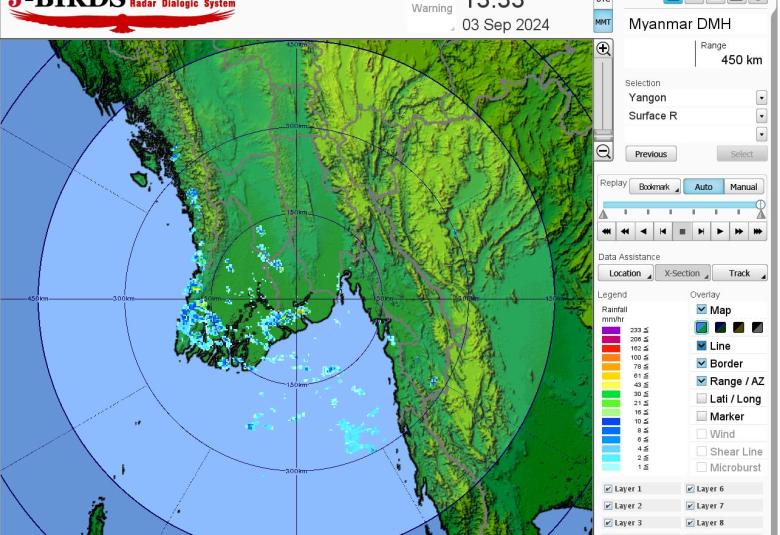This screenshot has width=780, height=535.
Task: Uncheck the Border overlay checkbox
Action: pos(702,364)
